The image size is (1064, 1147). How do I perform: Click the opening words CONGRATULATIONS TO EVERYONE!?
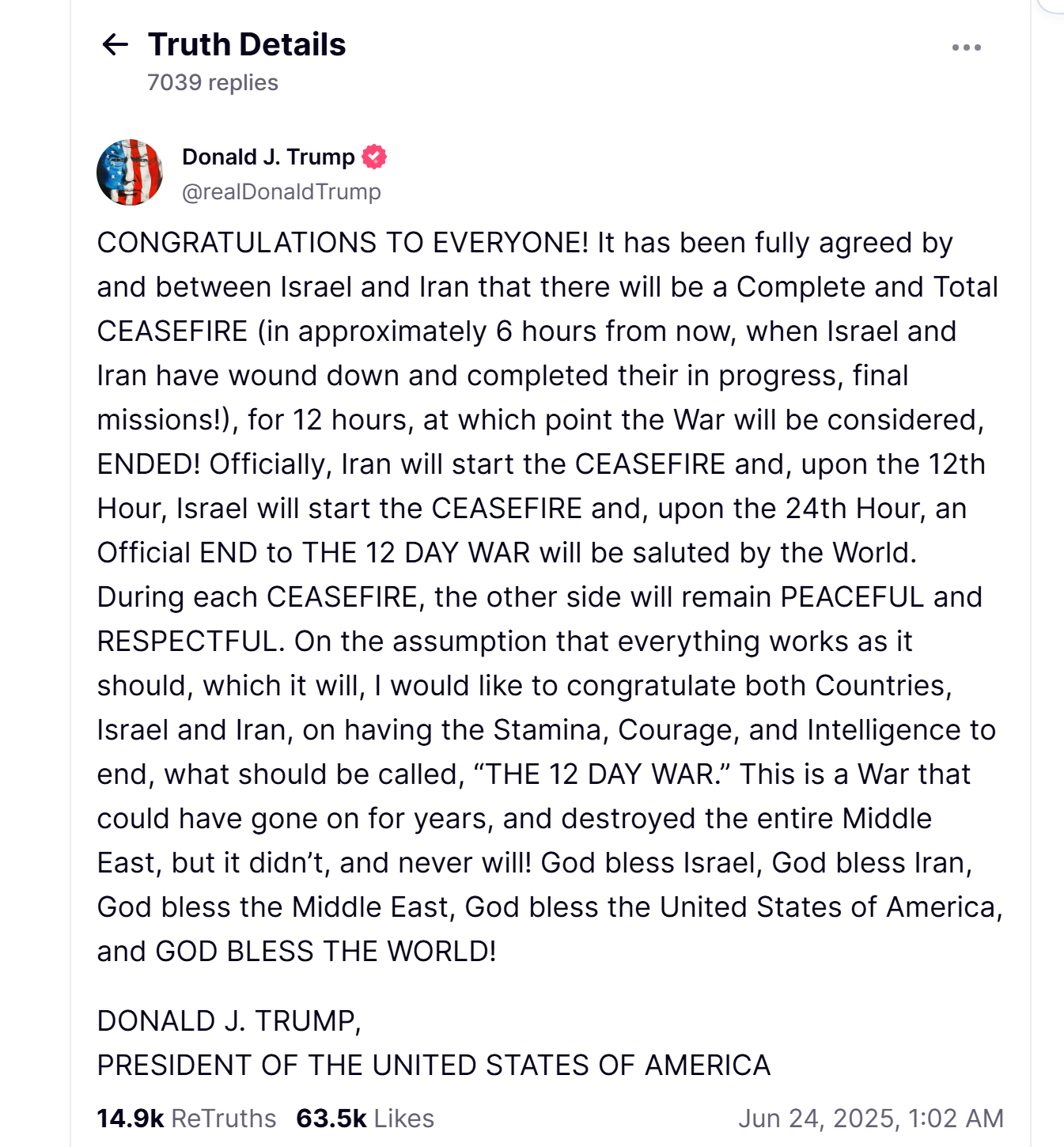point(342,243)
